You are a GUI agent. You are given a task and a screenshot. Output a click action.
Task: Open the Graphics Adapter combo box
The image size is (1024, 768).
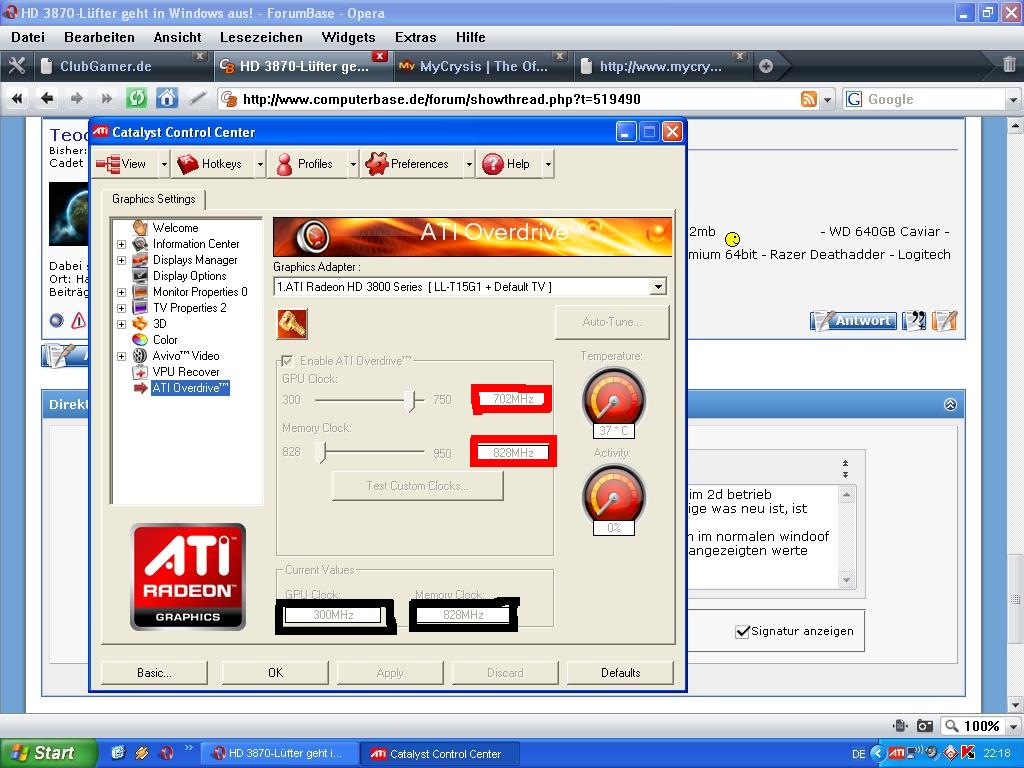470,287
